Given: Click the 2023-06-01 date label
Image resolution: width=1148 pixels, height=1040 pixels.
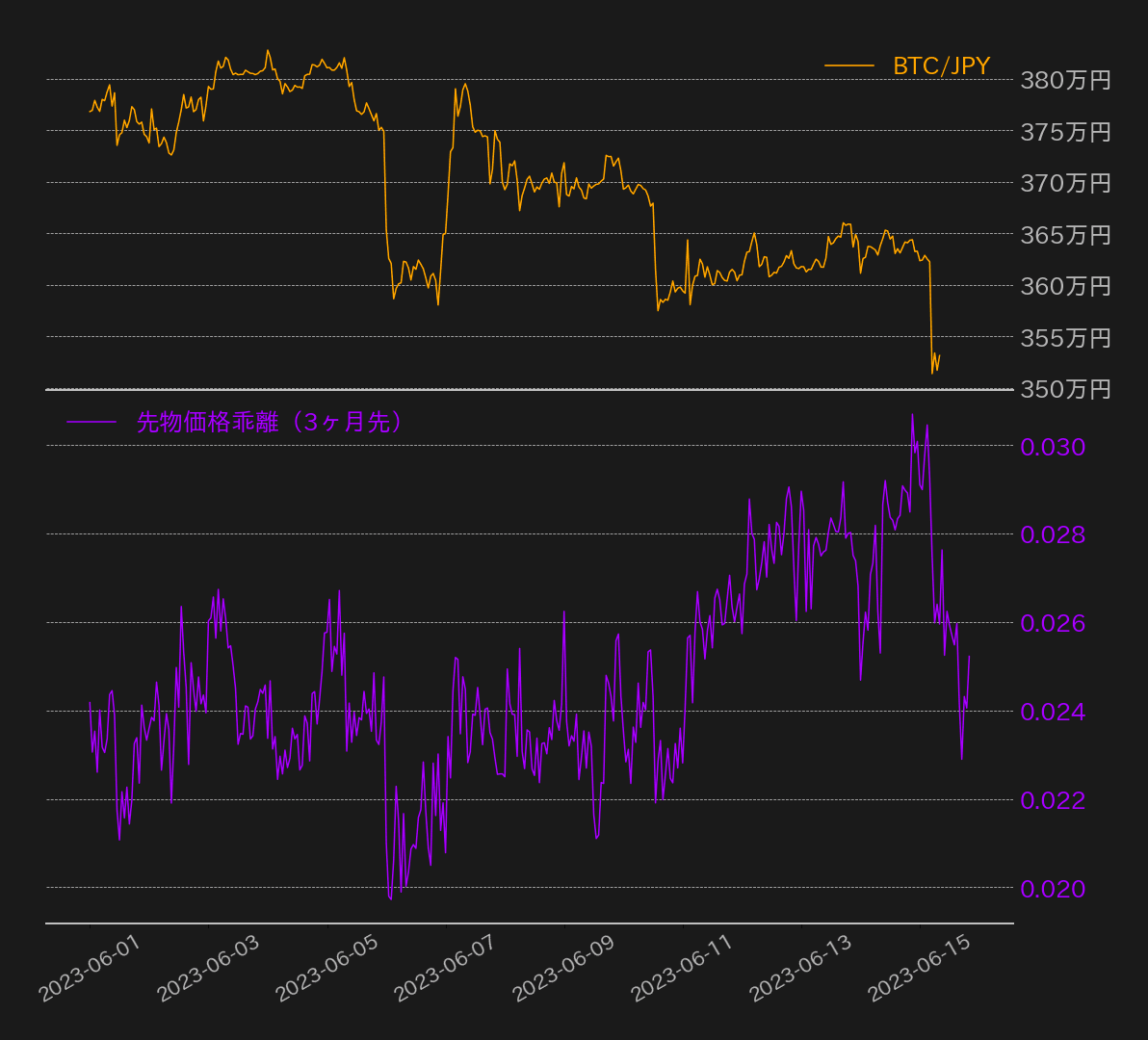Looking at the screenshot, I should click(x=89, y=970).
